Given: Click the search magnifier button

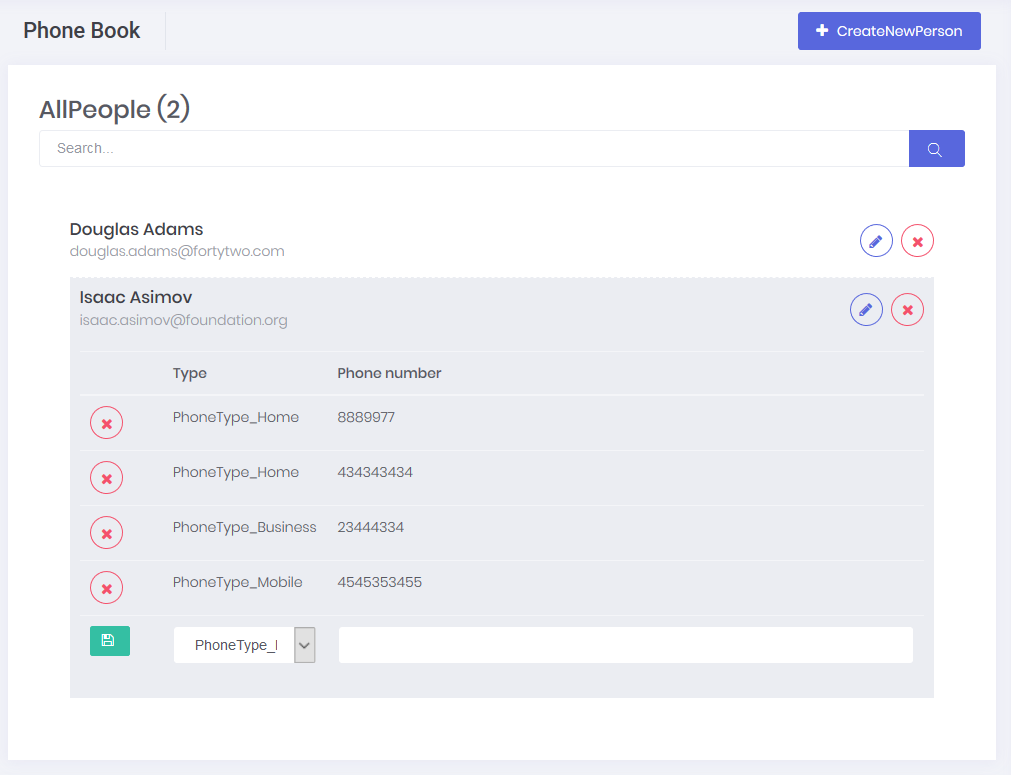Looking at the screenshot, I should (x=936, y=149).
